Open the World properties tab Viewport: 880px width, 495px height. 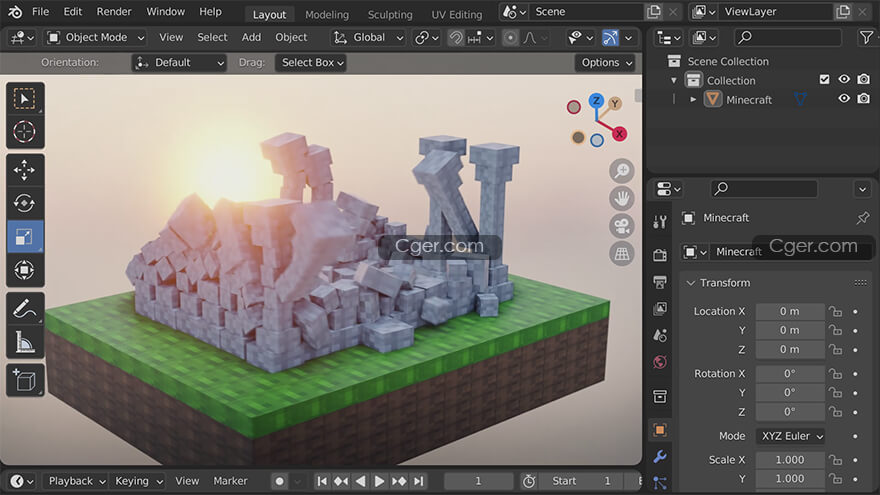660,362
